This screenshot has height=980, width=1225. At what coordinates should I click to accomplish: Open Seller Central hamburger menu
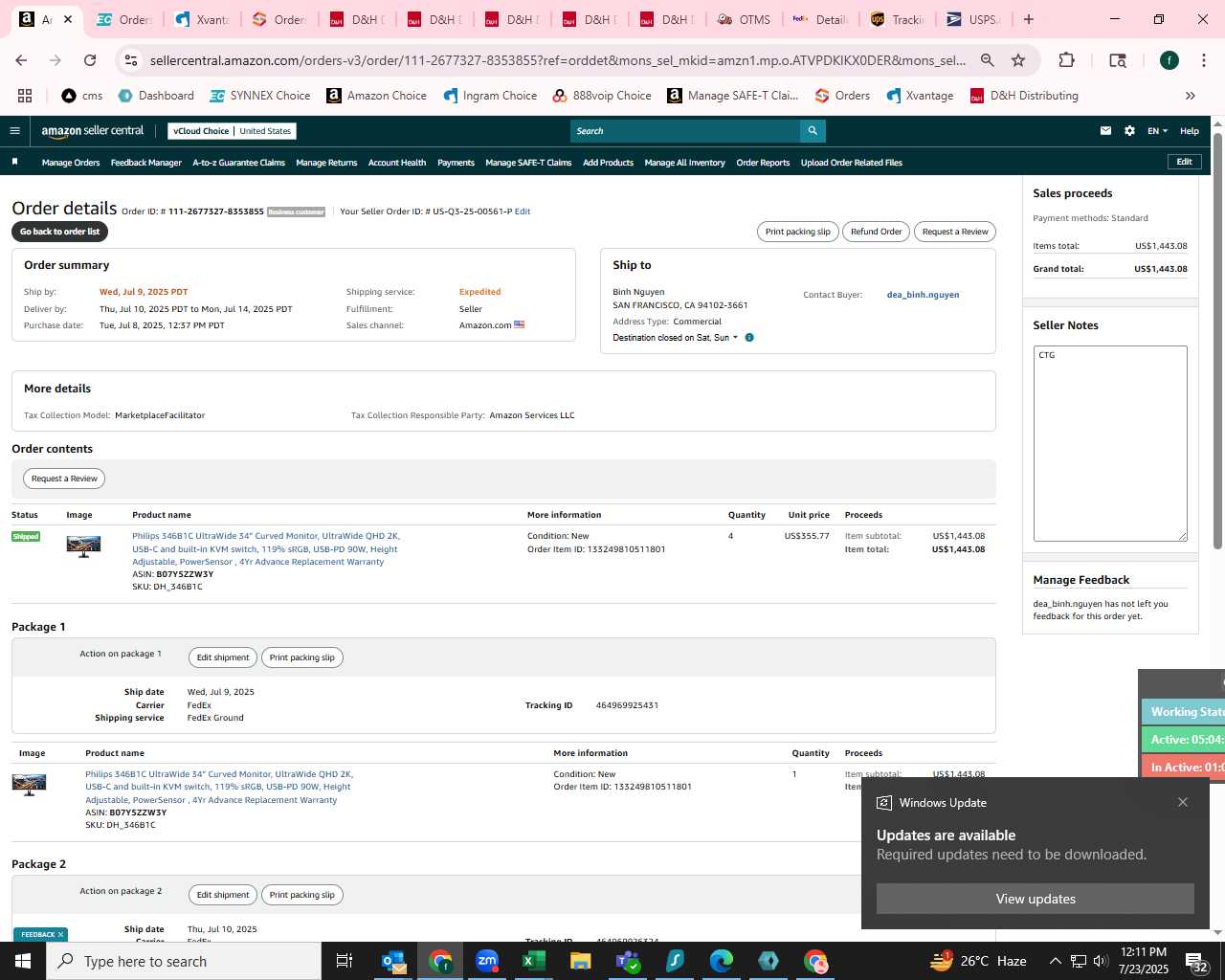[x=14, y=131]
